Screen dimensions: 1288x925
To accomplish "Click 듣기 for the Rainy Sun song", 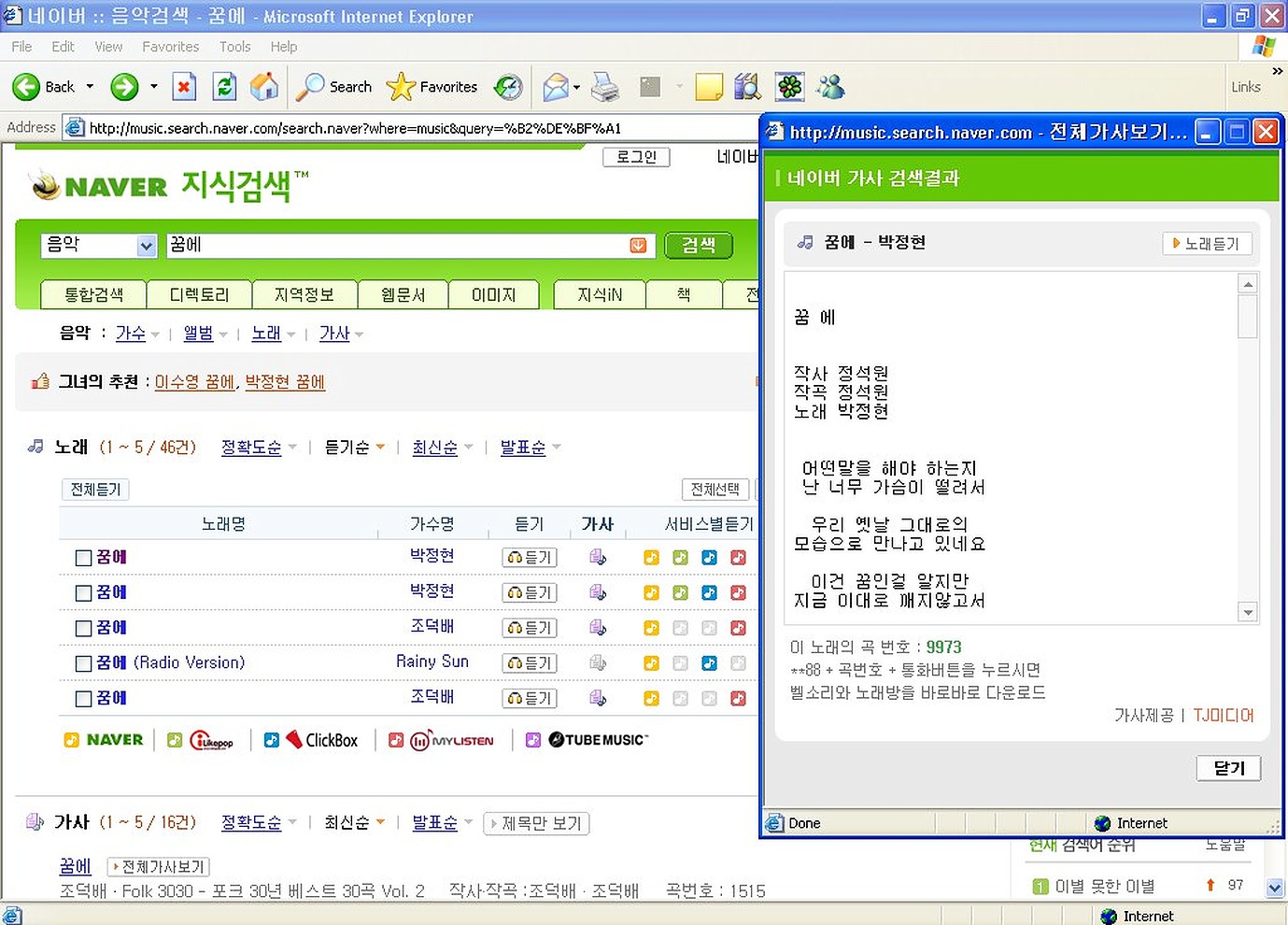I will (530, 663).
